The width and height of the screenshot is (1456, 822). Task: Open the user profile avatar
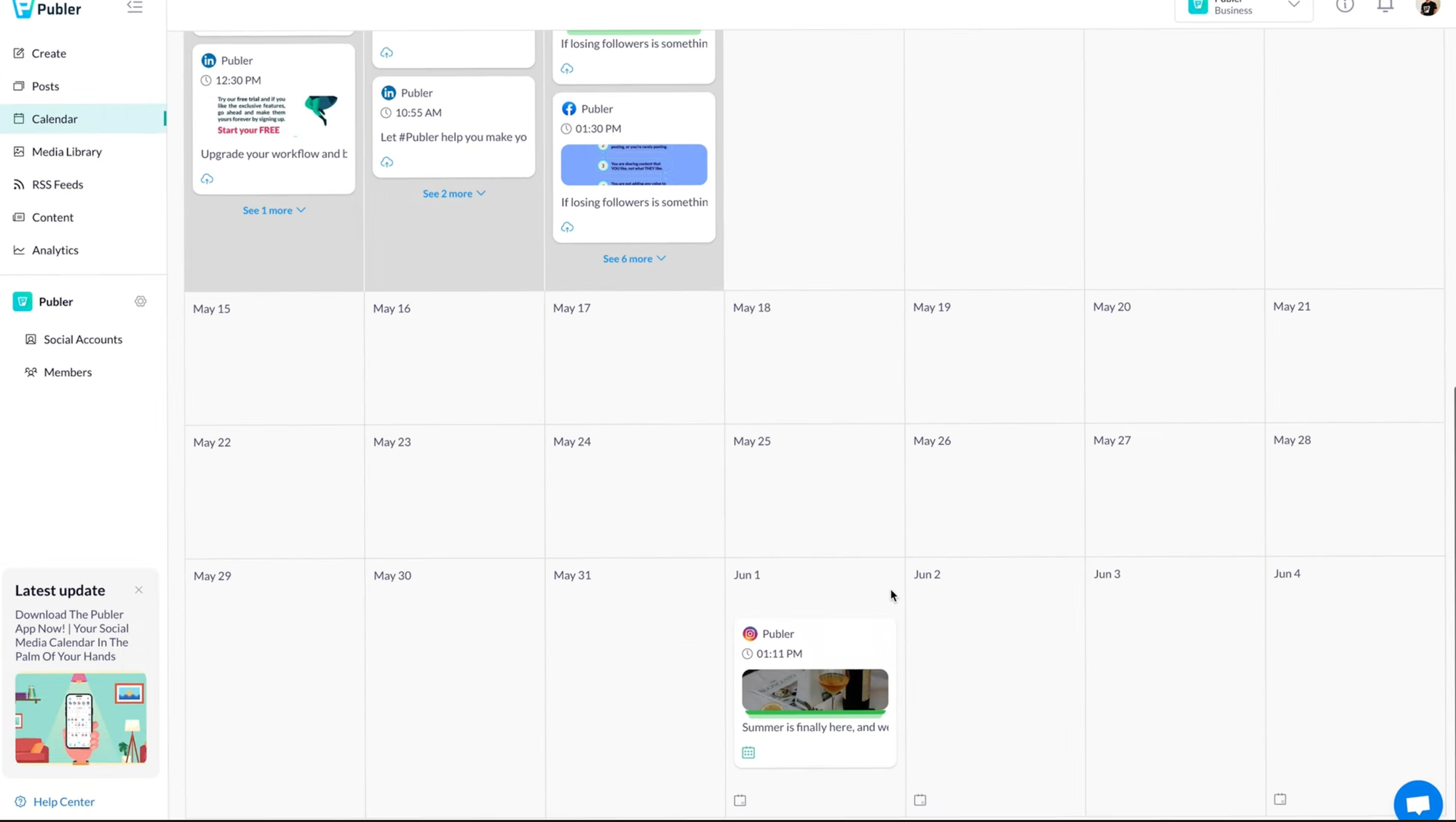(1428, 7)
